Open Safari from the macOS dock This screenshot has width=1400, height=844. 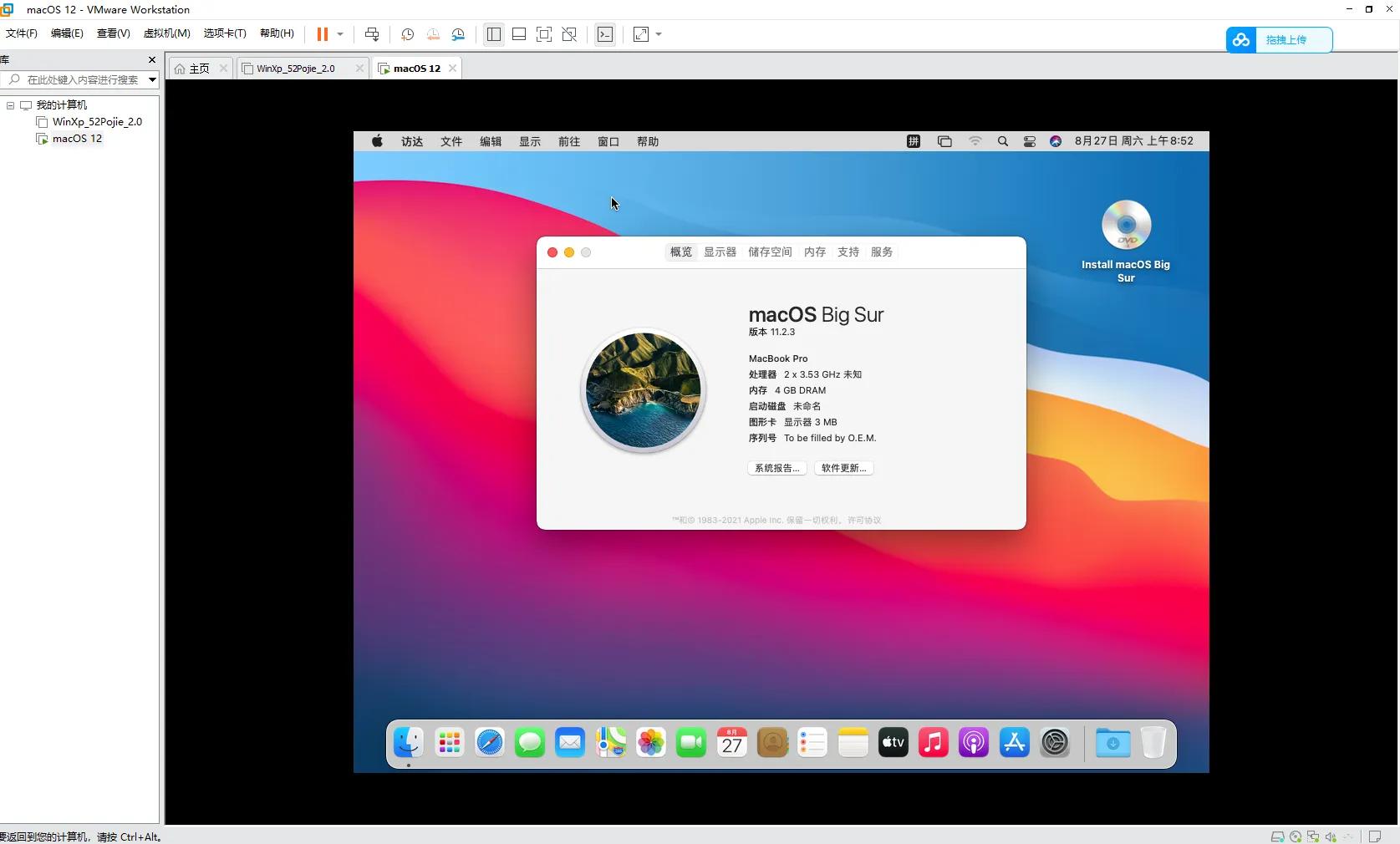pyautogui.click(x=490, y=742)
